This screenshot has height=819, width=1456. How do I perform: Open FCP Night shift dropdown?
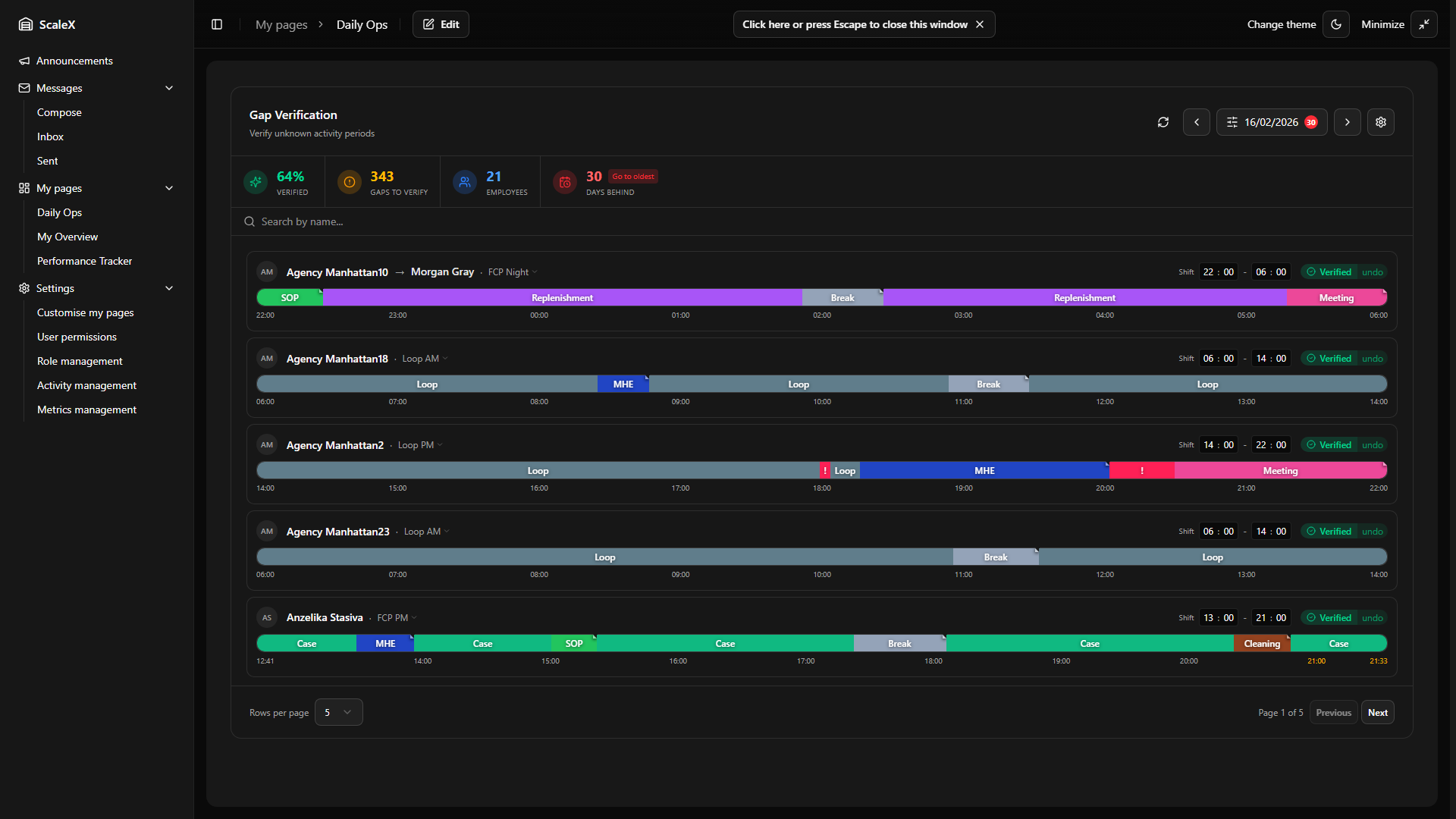(513, 272)
